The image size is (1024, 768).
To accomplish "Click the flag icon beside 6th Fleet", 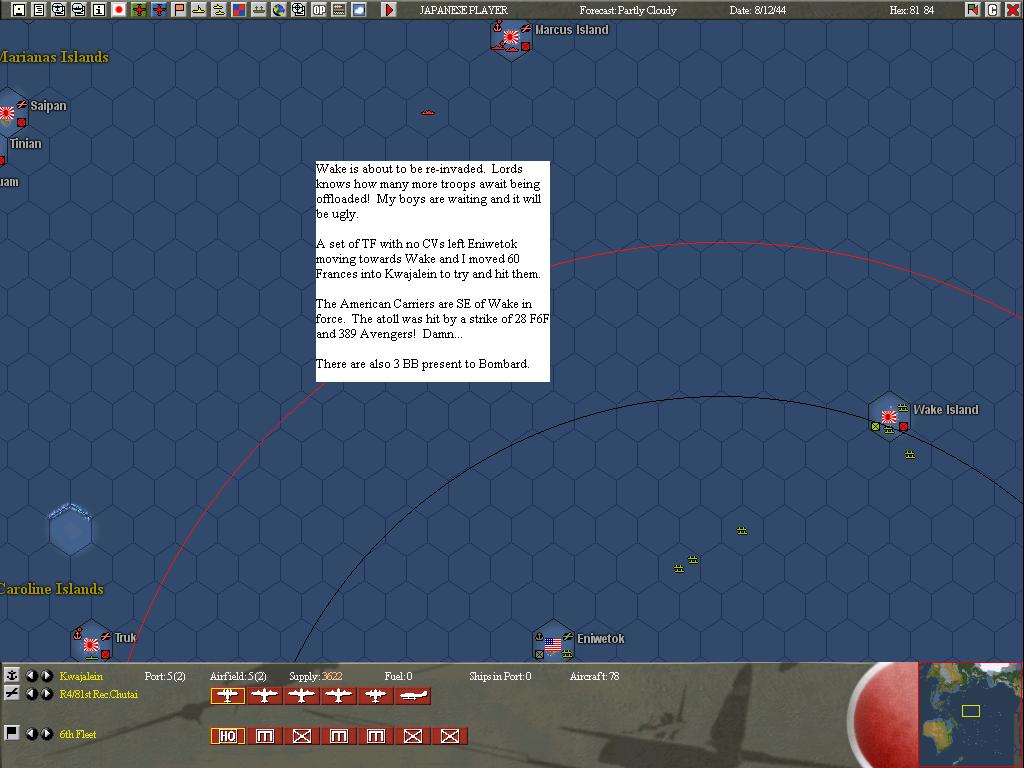I will pos(11,733).
